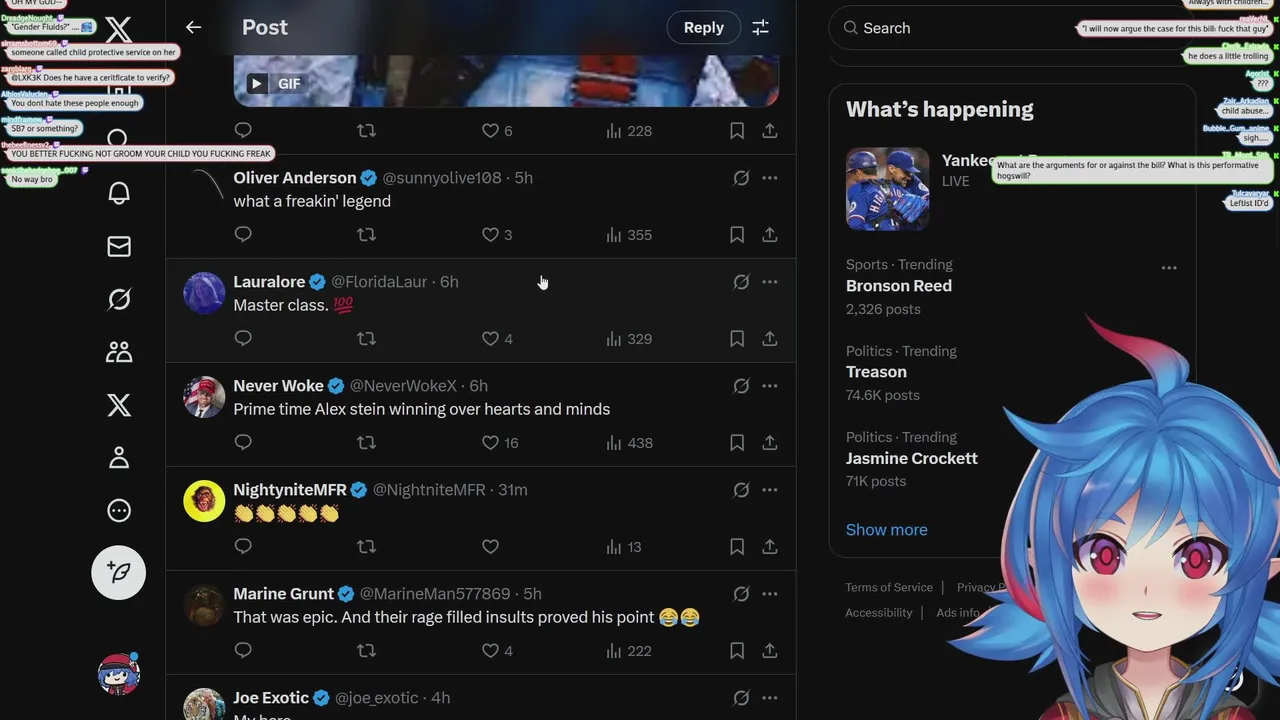The image size is (1280, 720).
Task: Open Profile person icon in sidebar
Action: [x=119, y=458]
